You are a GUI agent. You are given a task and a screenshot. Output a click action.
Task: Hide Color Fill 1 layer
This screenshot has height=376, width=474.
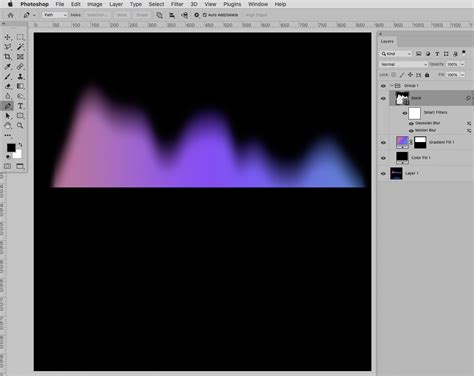383,158
